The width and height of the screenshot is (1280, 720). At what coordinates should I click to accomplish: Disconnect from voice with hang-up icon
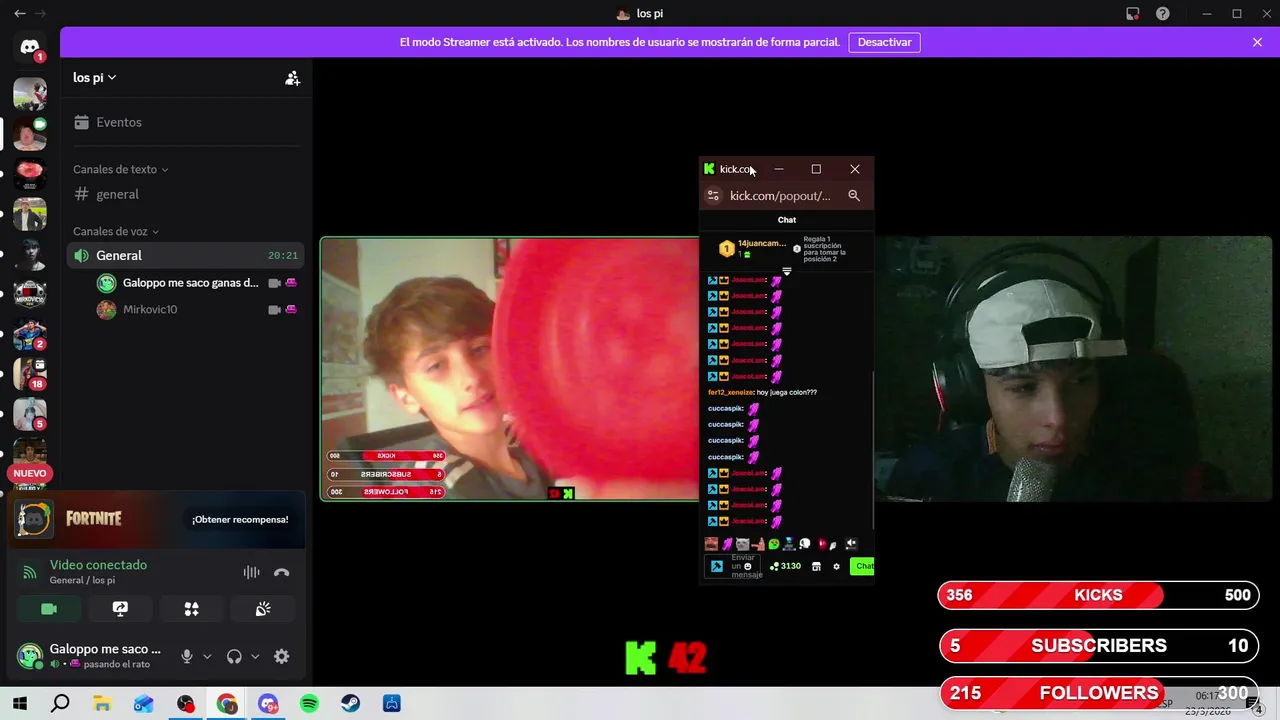pyautogui.click(x=282, y=573)
